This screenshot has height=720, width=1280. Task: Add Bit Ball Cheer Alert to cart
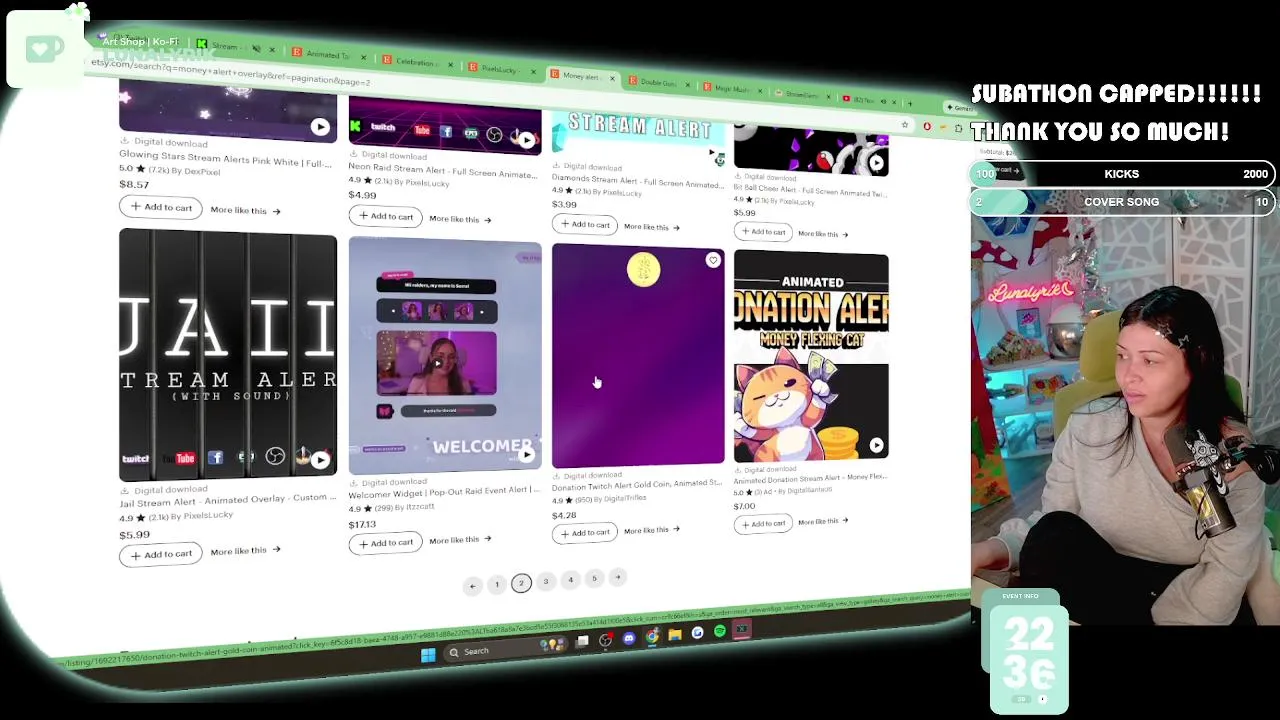point(763,232)
